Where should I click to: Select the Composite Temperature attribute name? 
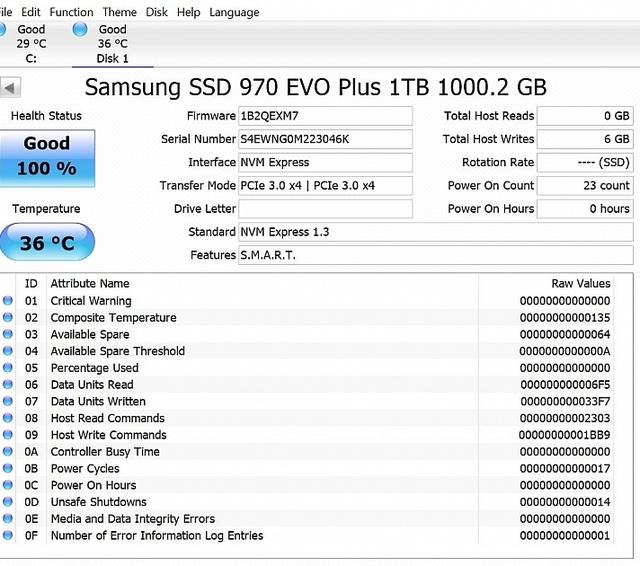tap(113, 318)
